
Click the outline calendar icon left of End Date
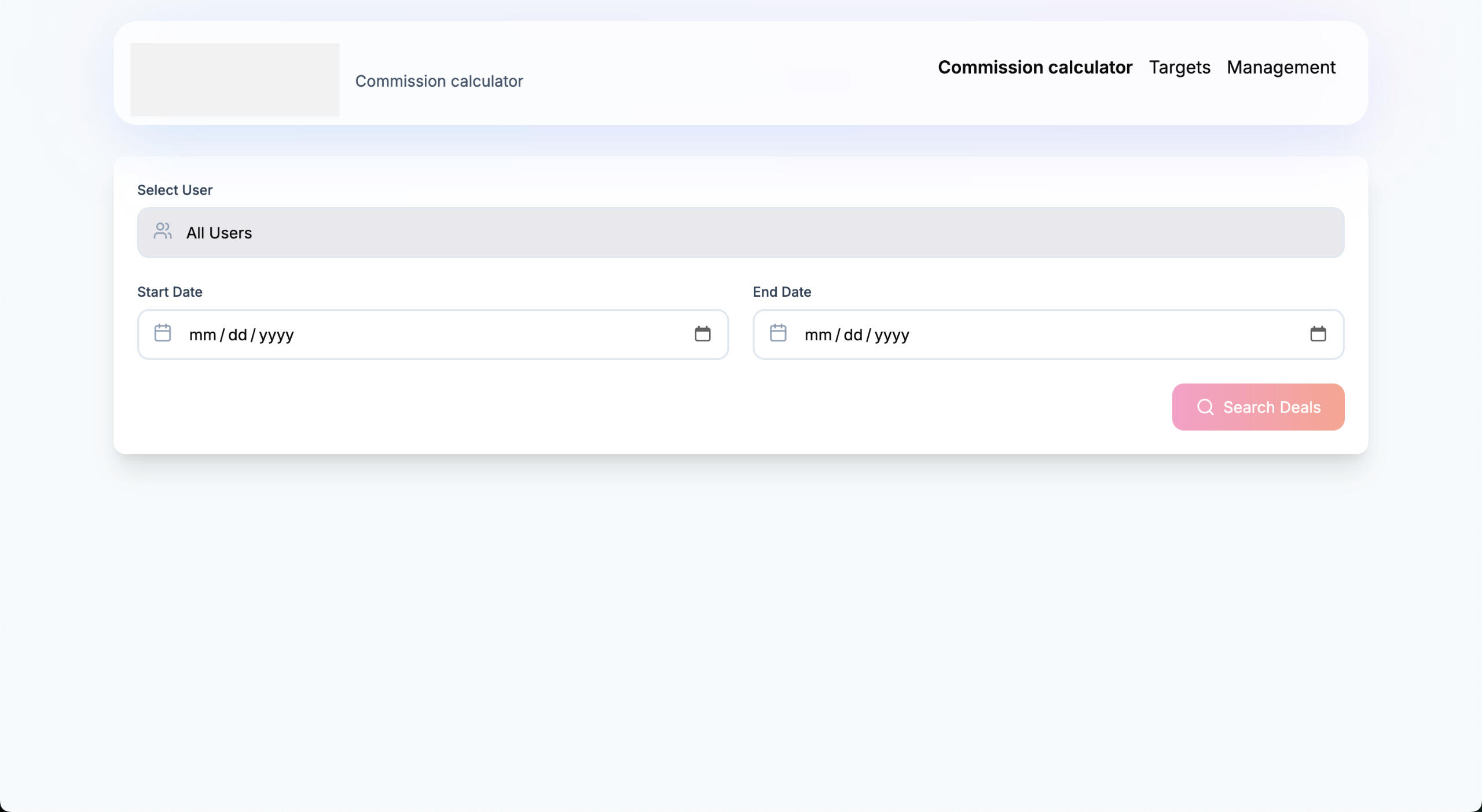(778, 333)
